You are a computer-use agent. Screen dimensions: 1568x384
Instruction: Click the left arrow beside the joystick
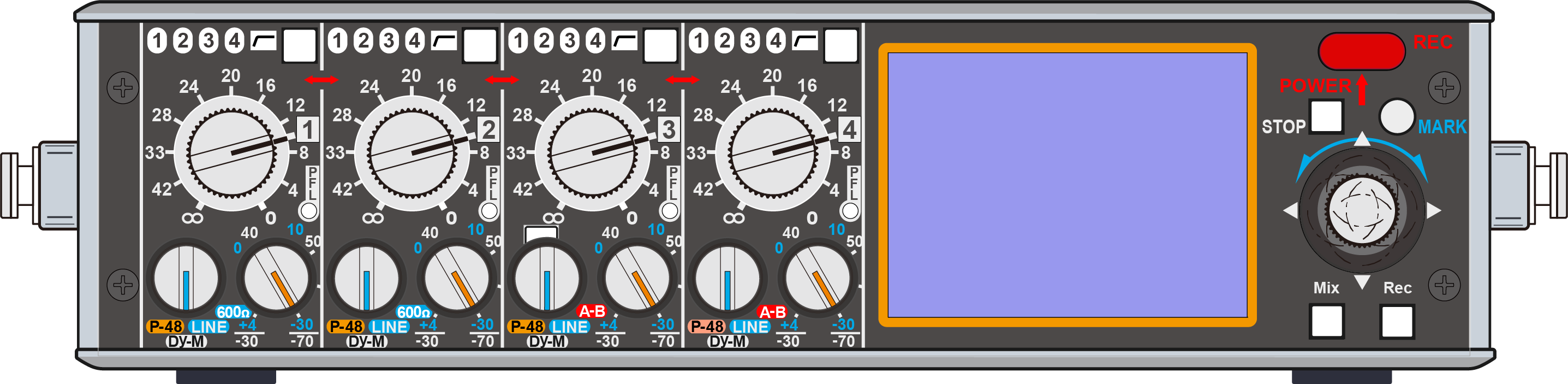pos(1290,210)
